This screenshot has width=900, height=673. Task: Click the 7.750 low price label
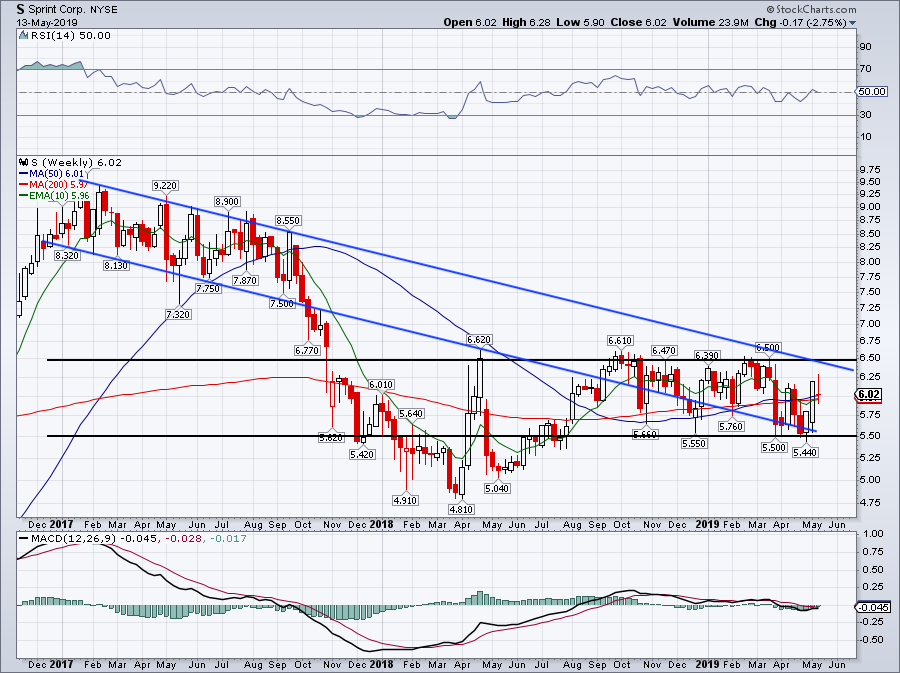click(x=208, y=289)
